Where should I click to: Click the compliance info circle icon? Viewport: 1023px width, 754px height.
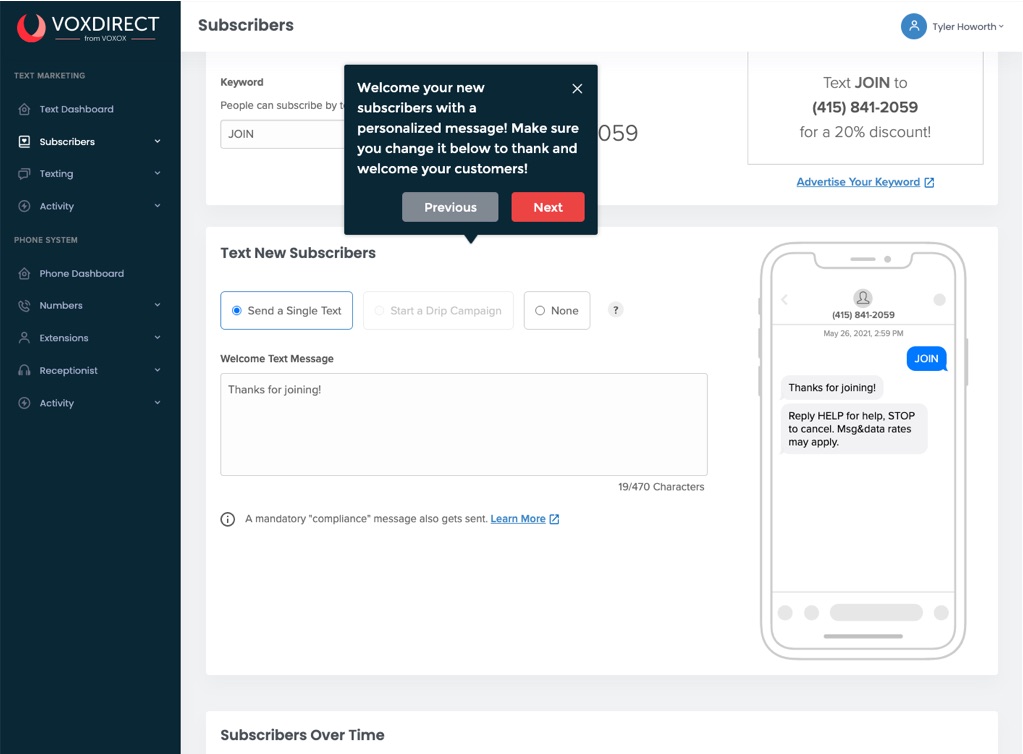[x=228, y=519]
